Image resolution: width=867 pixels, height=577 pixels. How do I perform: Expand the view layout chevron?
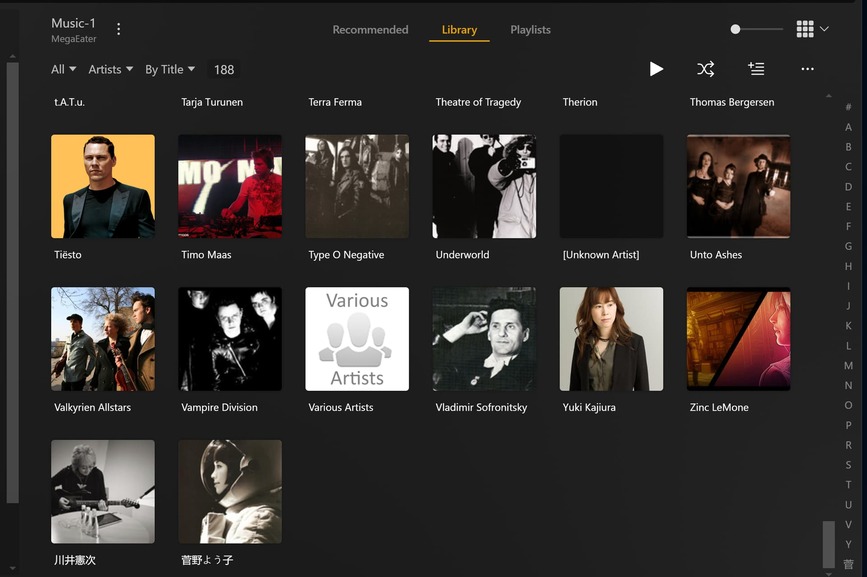tap(824, 29)
